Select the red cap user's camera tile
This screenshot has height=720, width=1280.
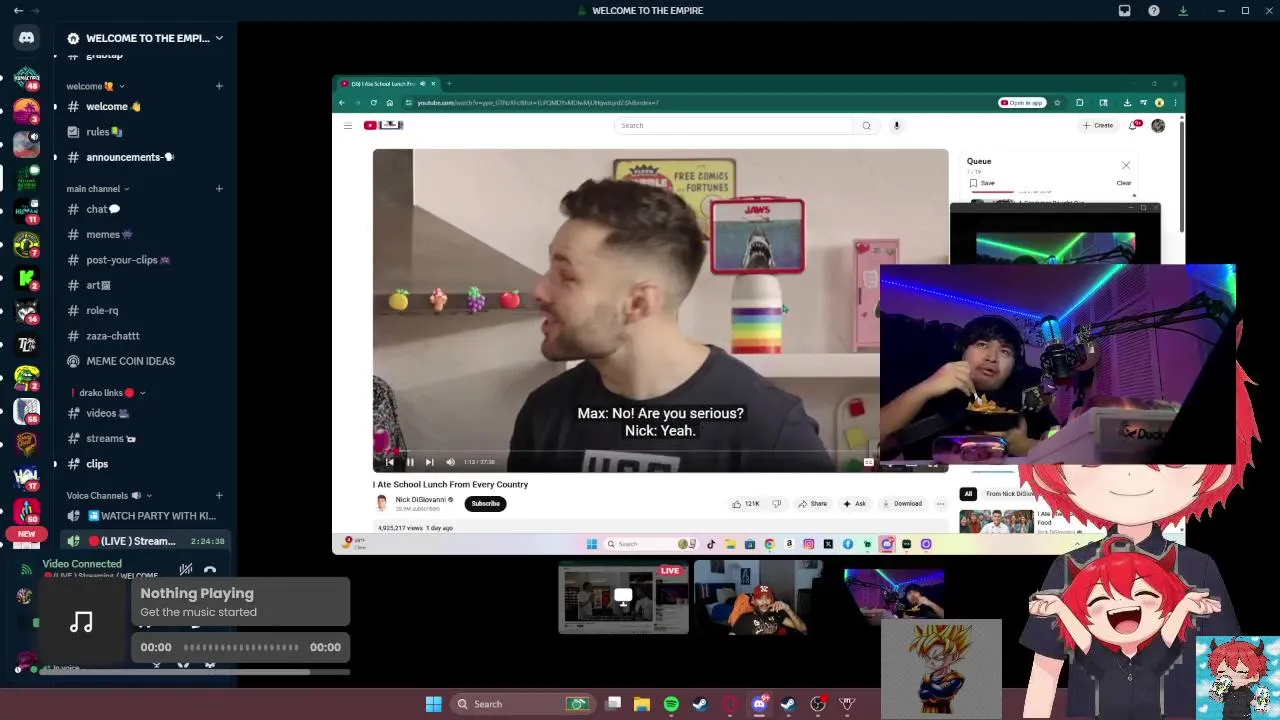pyautogui.click(x=758, y=597)
